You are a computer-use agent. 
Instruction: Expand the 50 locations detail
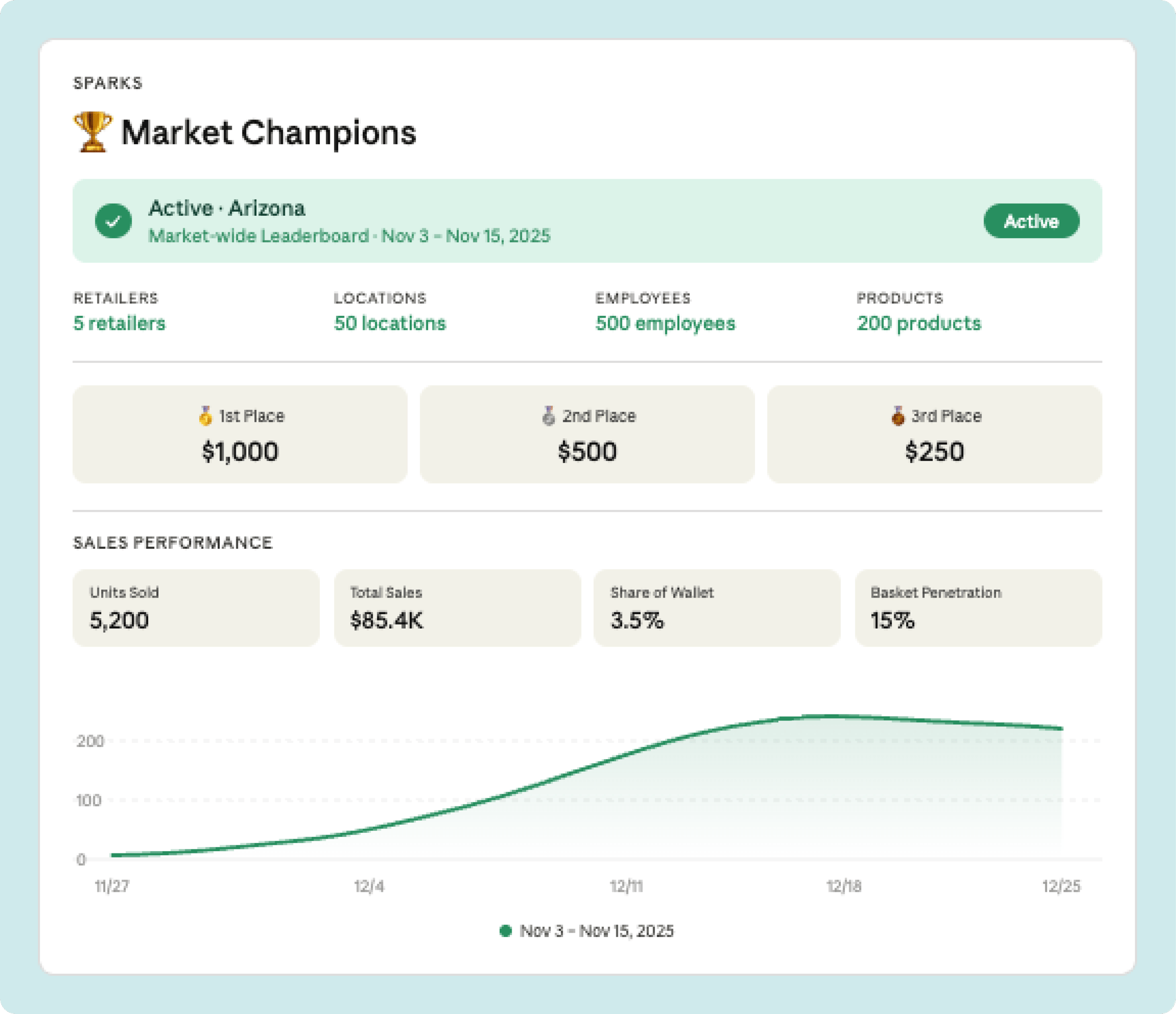[x=390, y=323]
